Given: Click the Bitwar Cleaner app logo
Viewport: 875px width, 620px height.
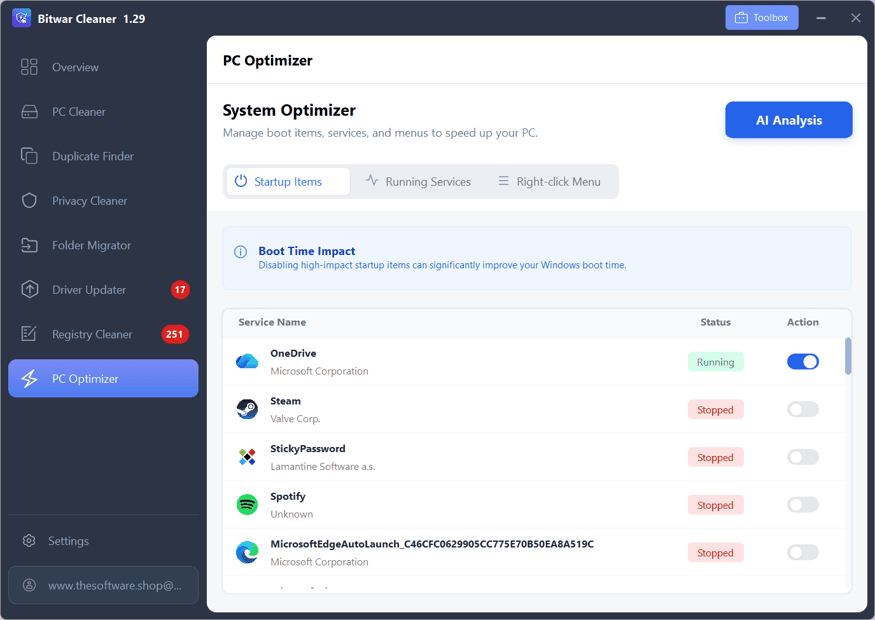Looking at the screenshot, I should click(21, 18).
